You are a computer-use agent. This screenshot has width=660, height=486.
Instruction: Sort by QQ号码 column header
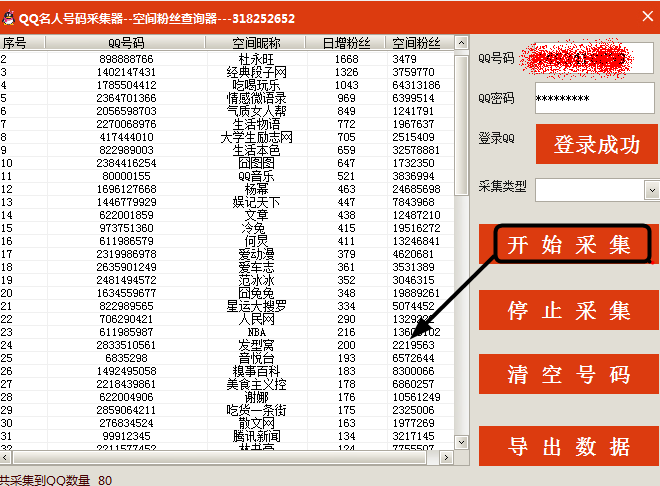(125, 43)
